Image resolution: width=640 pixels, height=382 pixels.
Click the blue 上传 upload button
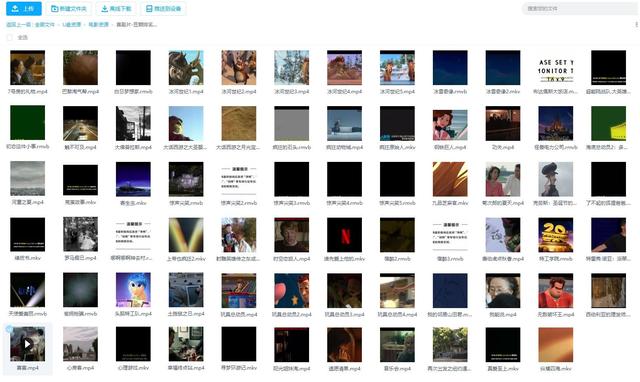(x=24, y=9)
